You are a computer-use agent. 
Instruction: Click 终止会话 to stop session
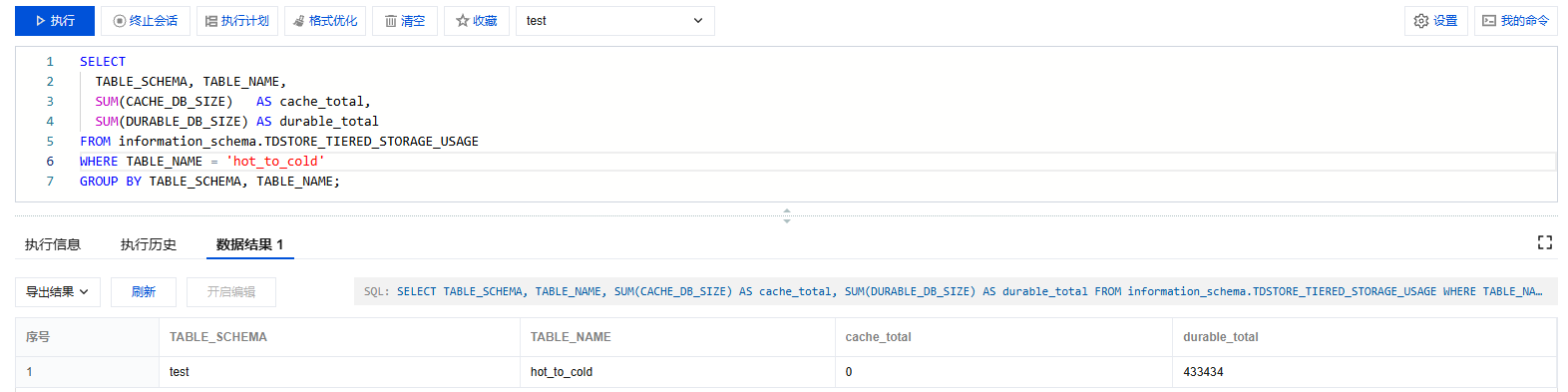[146, 21]
